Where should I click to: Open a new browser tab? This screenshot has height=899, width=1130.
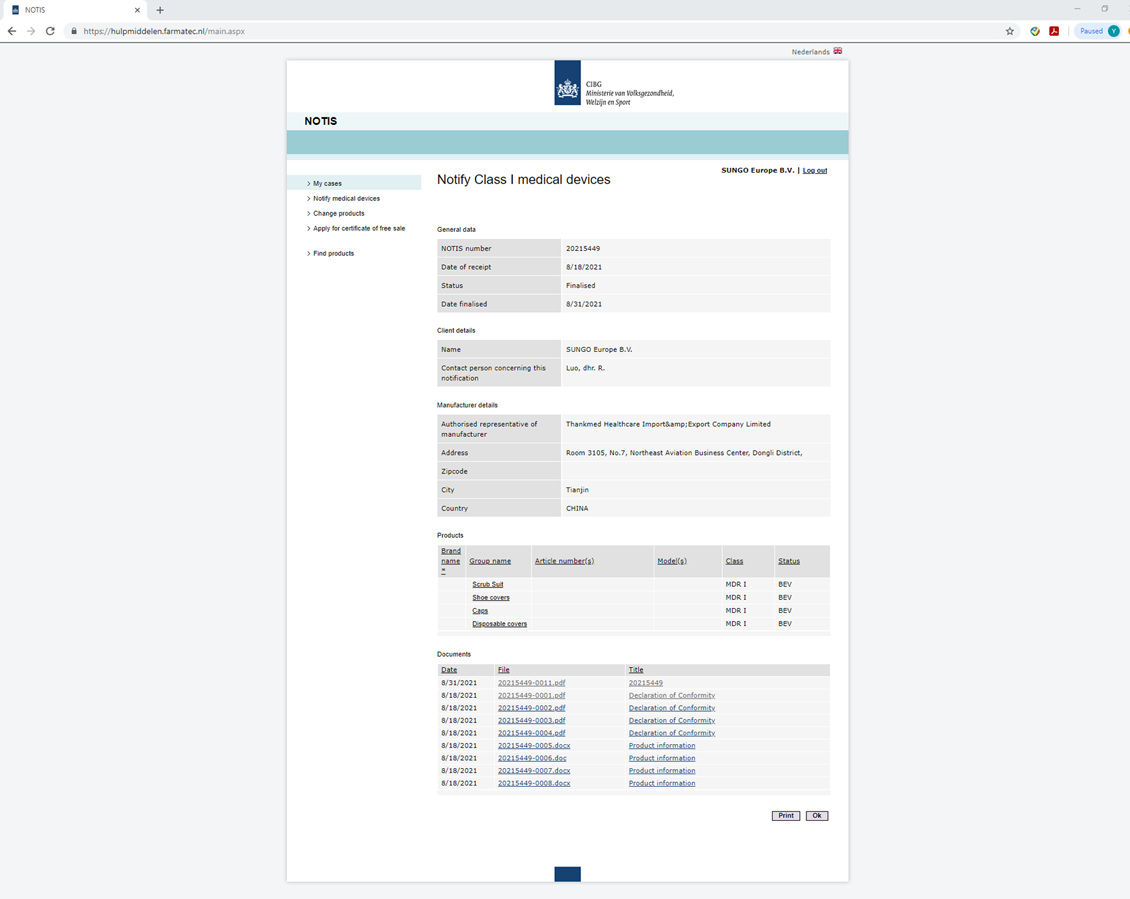tap(160, 10)
